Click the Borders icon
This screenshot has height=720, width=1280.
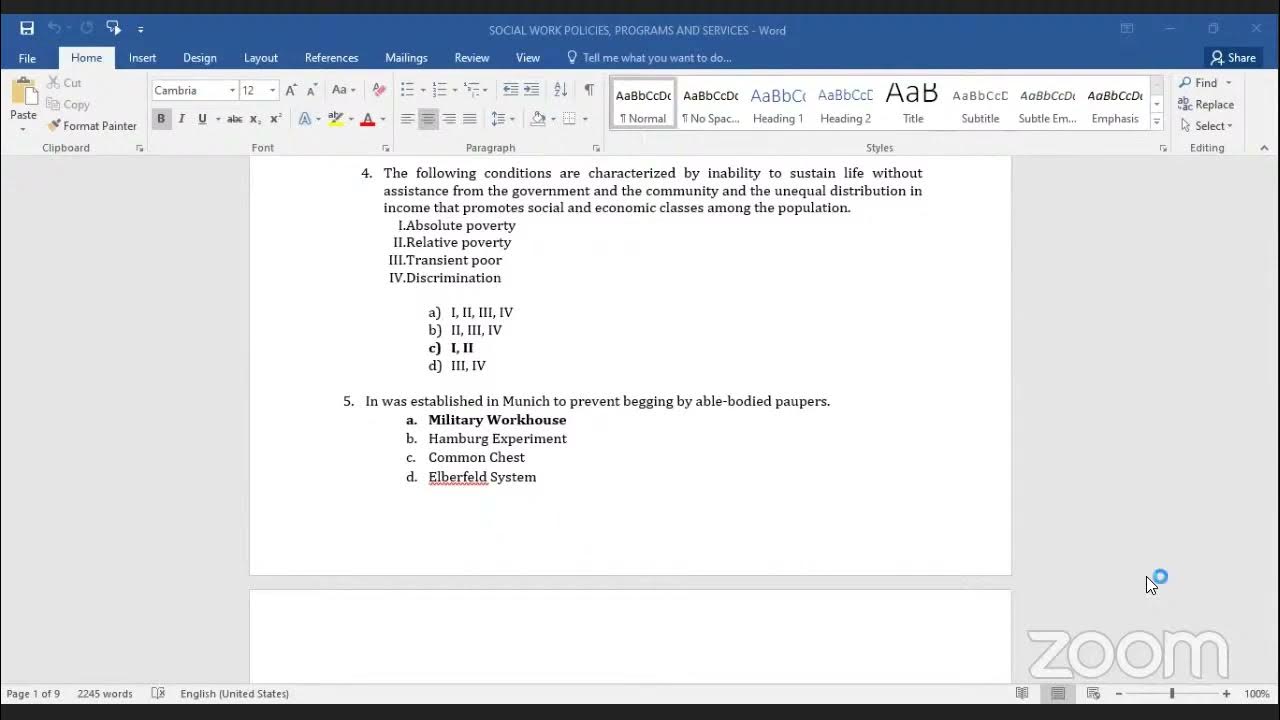pos(569,119)
